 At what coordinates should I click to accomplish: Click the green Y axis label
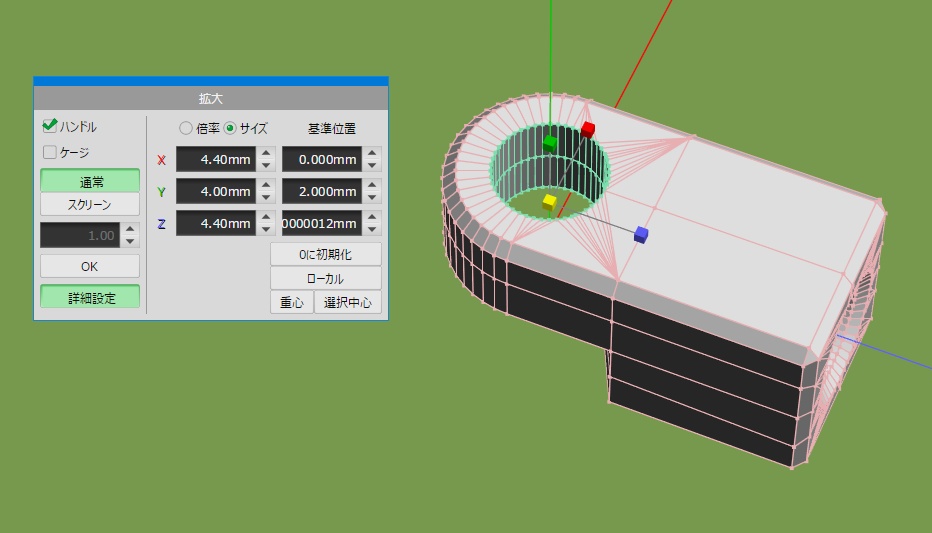(x=161, y=192)
